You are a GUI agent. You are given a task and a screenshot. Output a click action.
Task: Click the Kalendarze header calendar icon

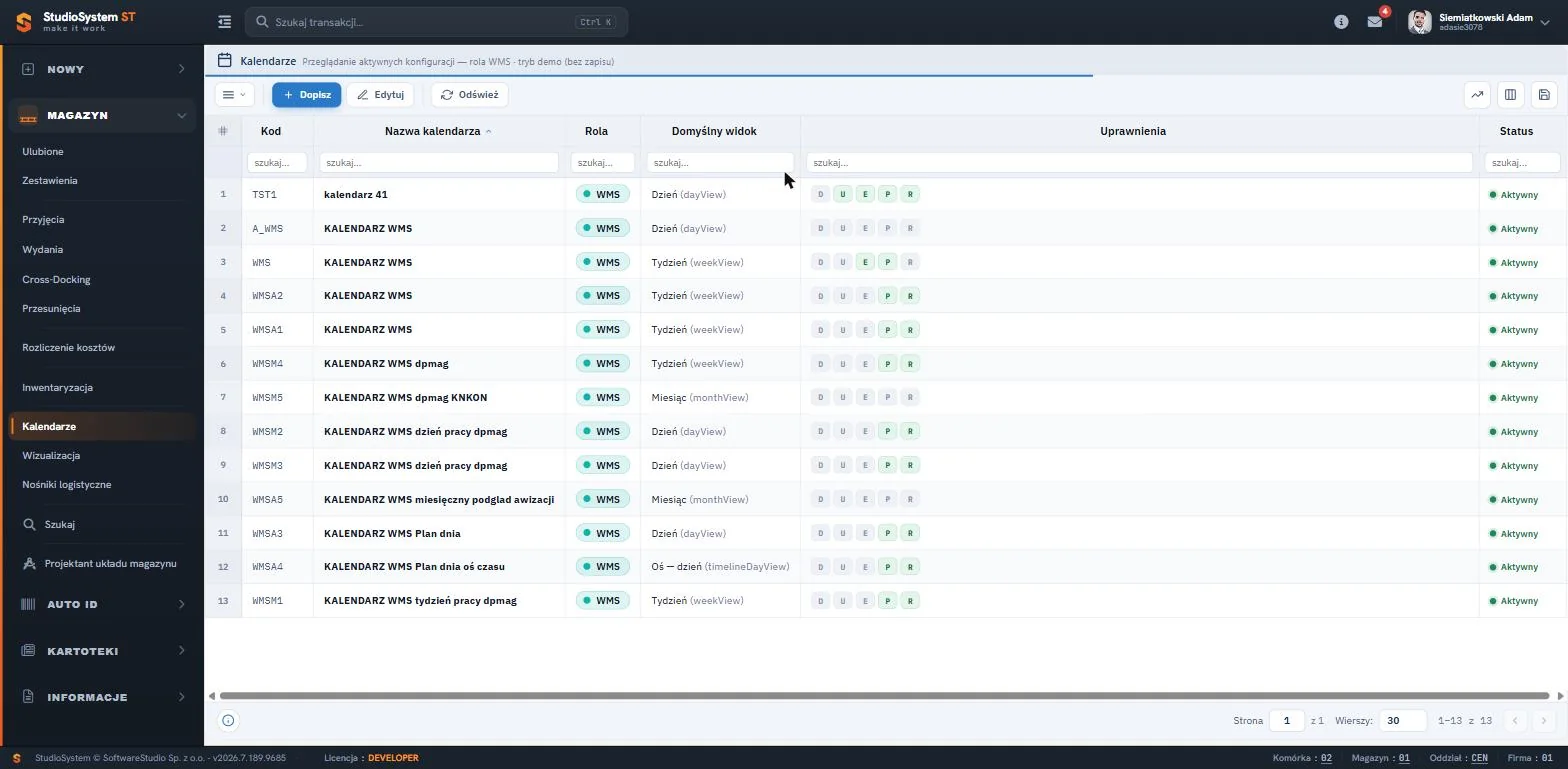coord(225,61)
